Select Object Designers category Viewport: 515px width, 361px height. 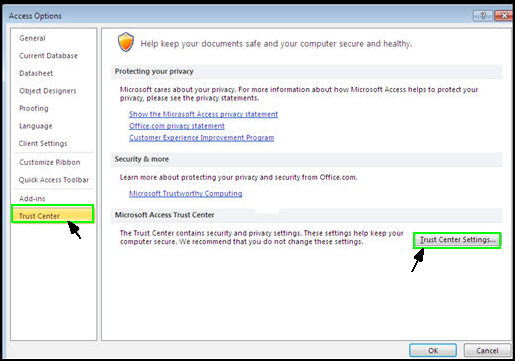[x=48, y=91]
